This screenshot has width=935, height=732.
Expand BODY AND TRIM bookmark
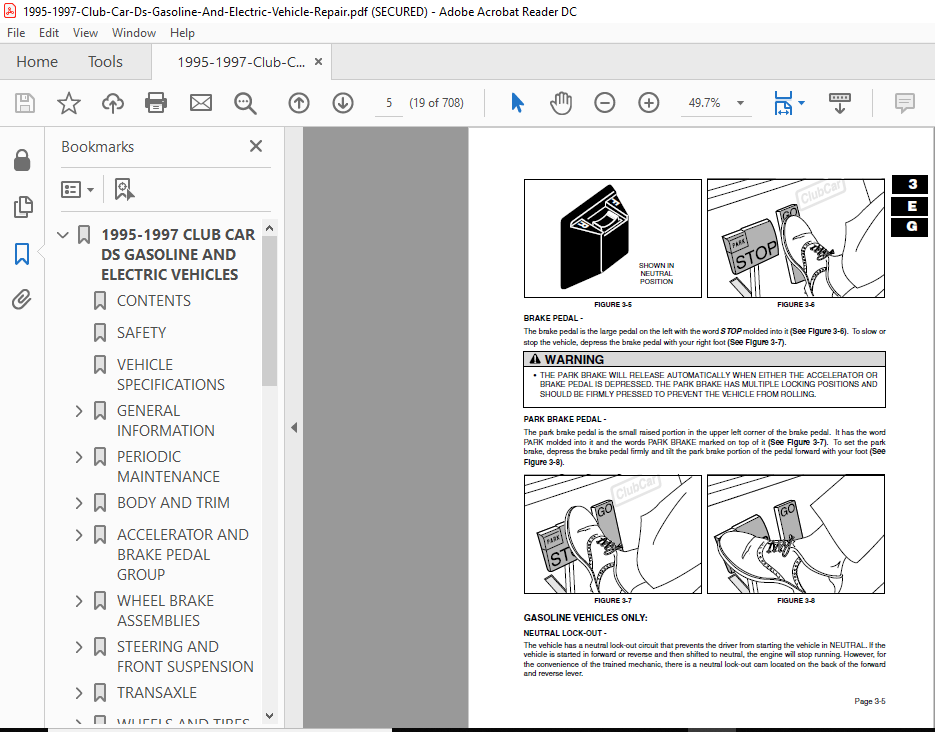coord(79,503)
